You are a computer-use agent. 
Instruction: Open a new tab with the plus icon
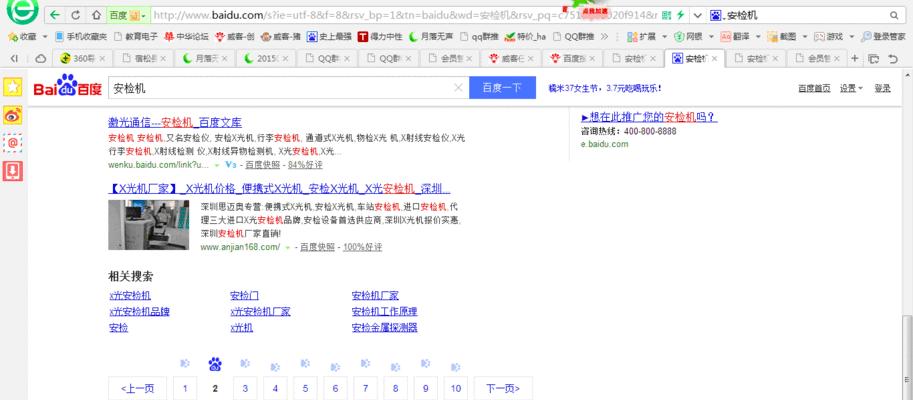855,58
